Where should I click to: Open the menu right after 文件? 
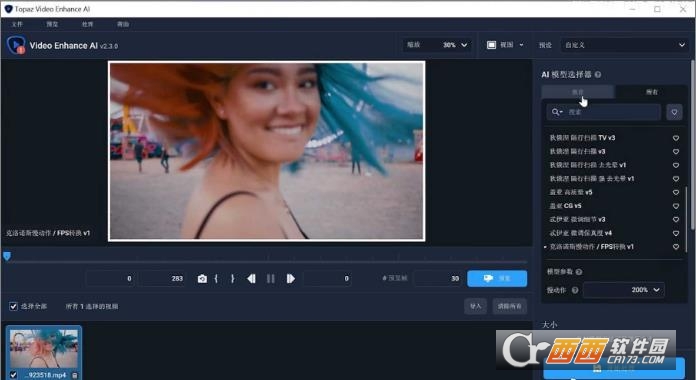tap(52, 24)
